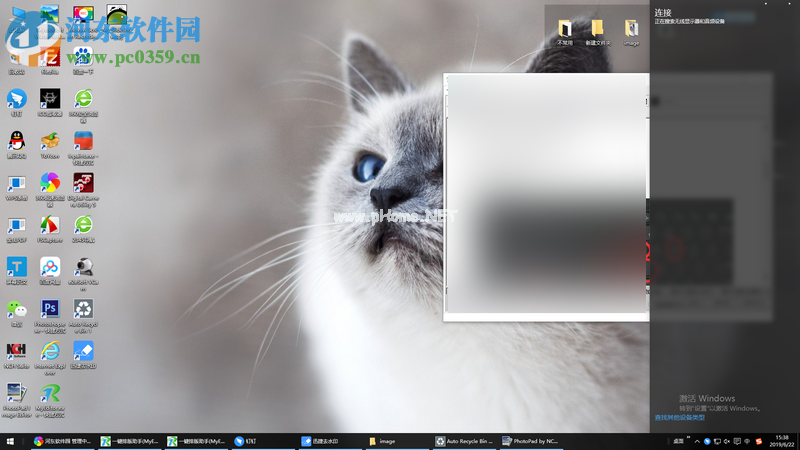Open the DingTalk desktop shortcut

tap(16, 103)
